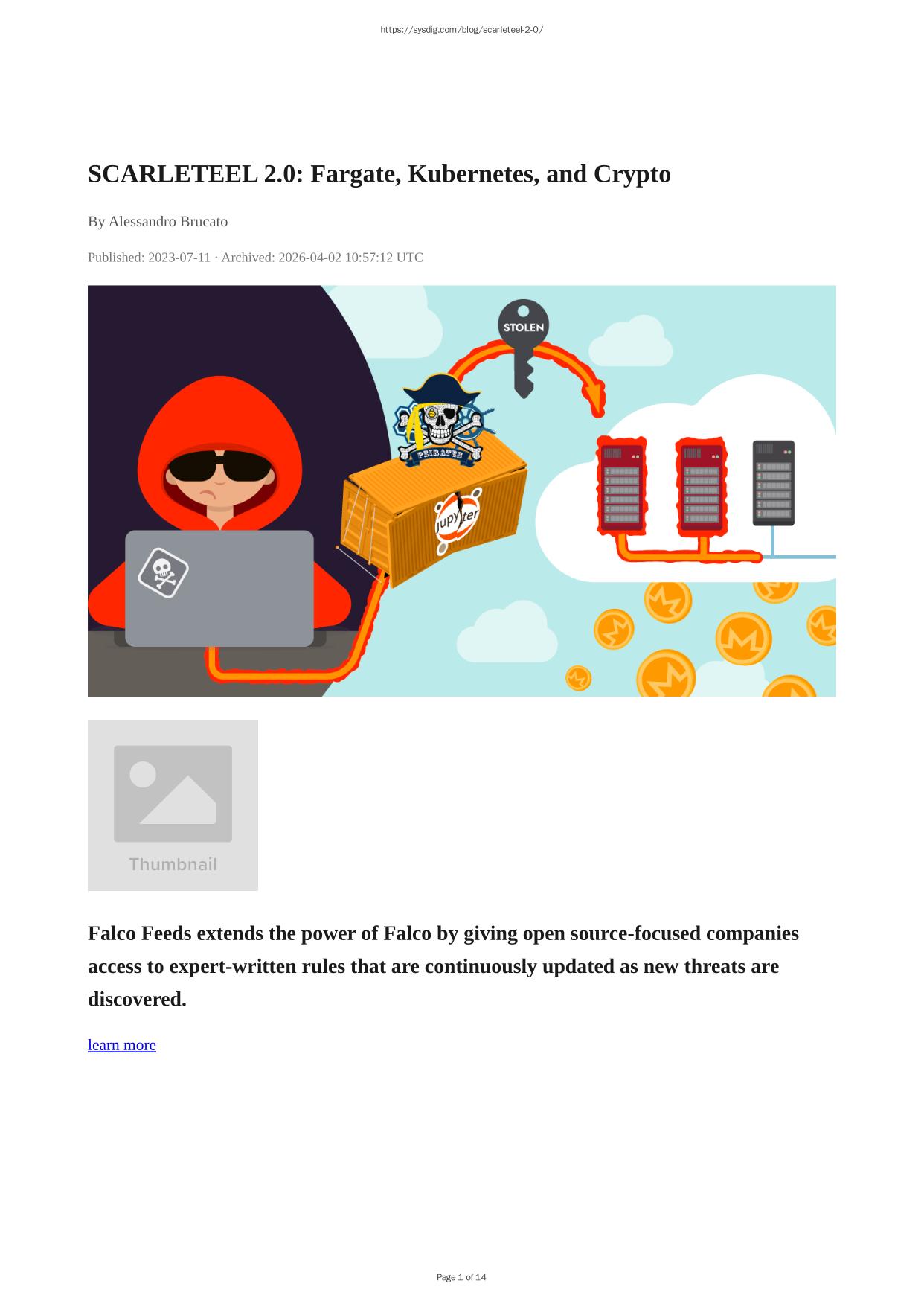Click the Falco Feeds heading text
Image resolution: width=924 pixels, height=1307 pixels.
pos(443,966)
